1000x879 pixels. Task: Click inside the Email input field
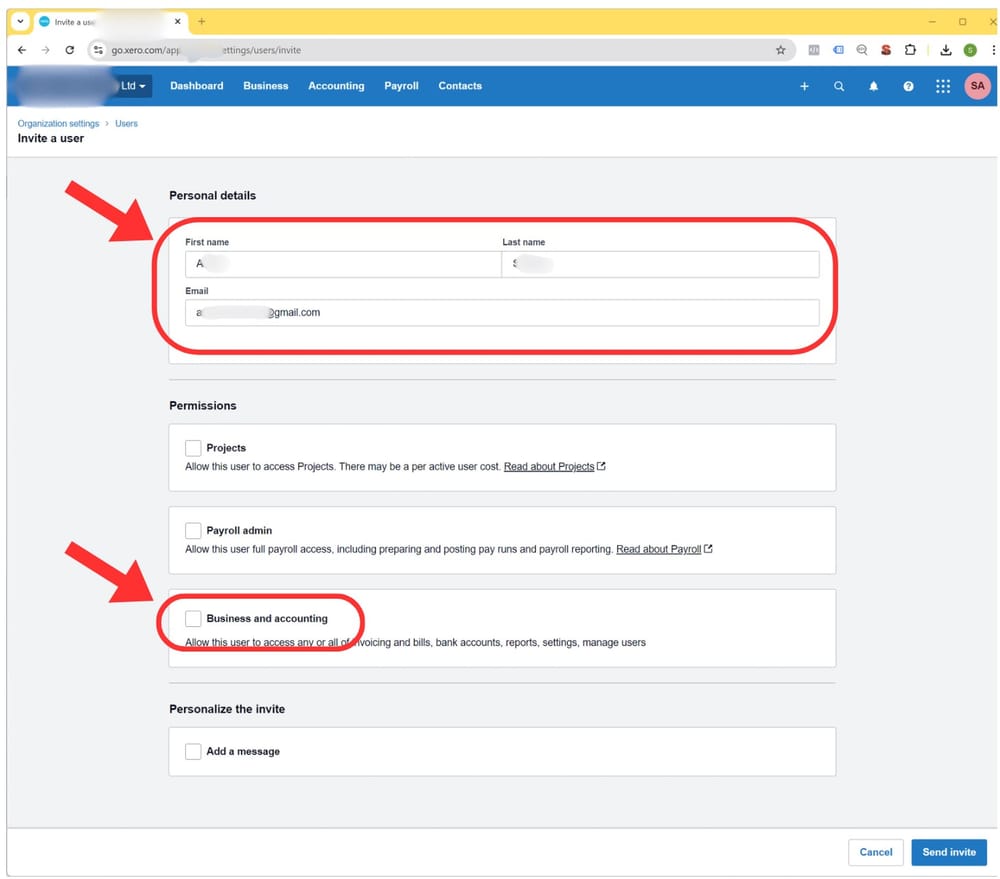coord(500,312)
